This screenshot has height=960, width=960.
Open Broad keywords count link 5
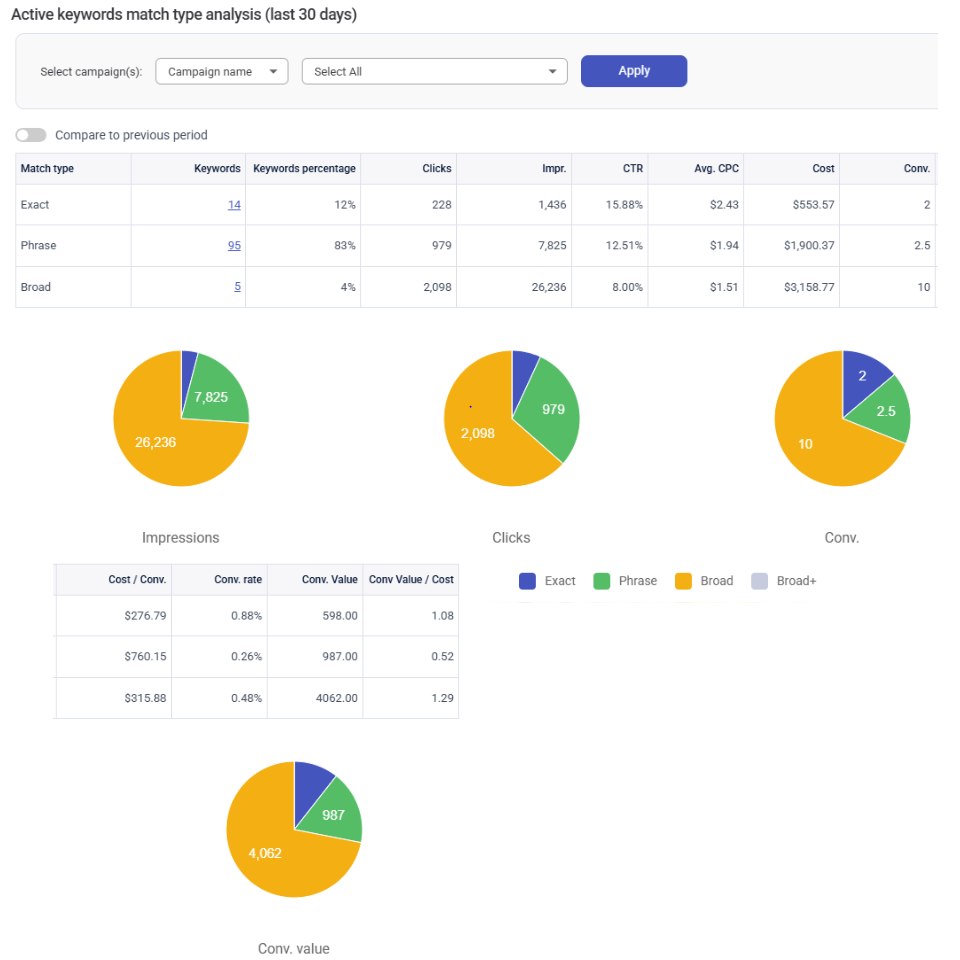click(237, 287)
